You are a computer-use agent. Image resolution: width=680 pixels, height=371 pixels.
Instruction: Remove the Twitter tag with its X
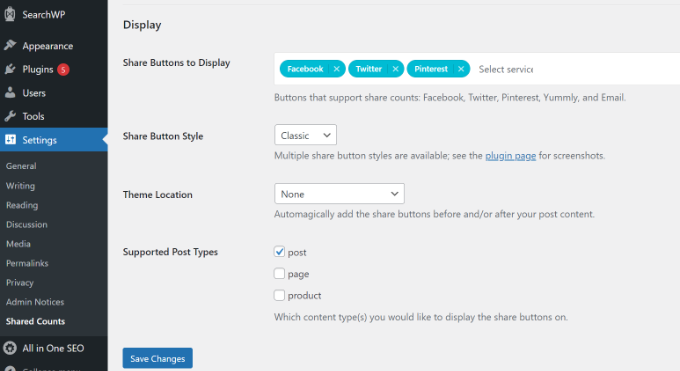point(395,69)
